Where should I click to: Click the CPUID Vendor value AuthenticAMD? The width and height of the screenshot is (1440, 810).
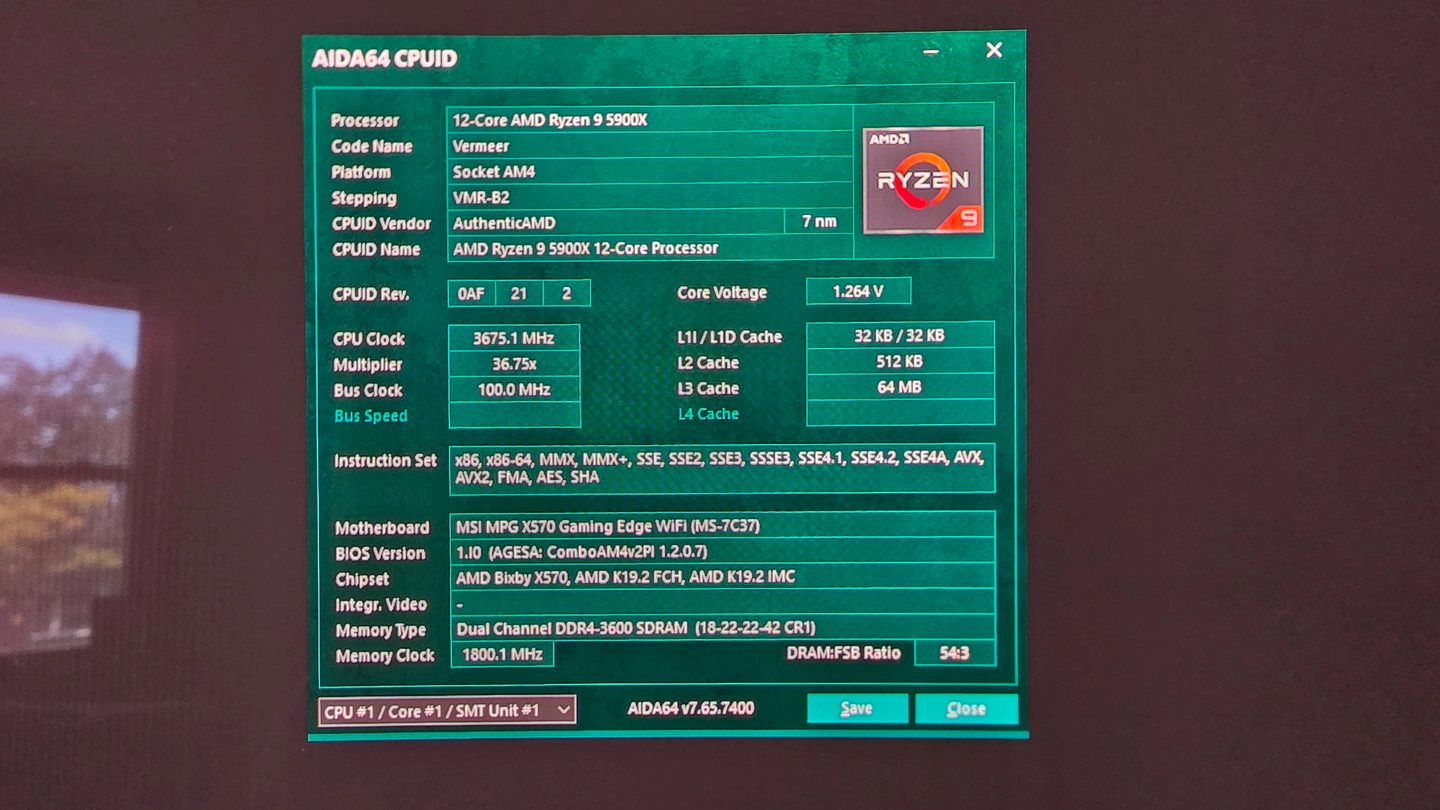coord(616,223)
